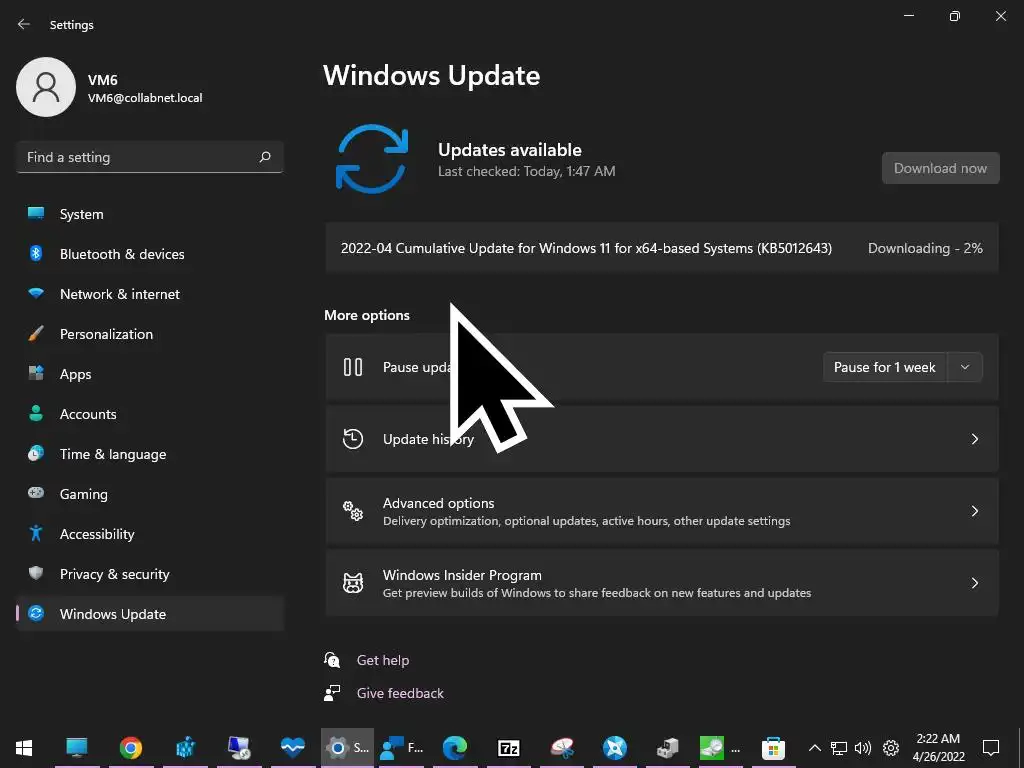Click the gear icon in system tray
Viewport: 1024px width, 768px height.
(891, 748)
